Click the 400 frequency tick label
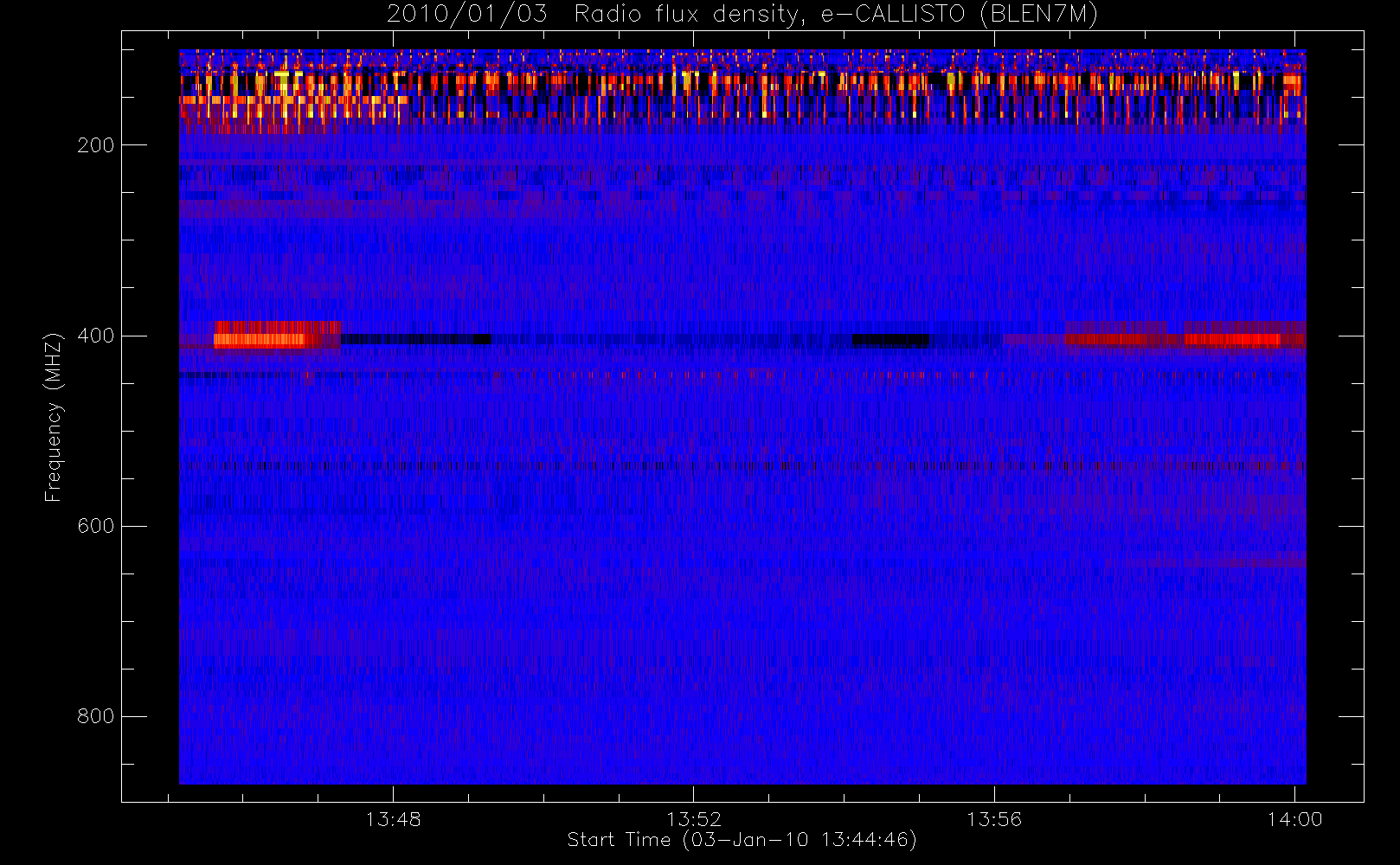1400x865 pixels. (x=96, y=336)
